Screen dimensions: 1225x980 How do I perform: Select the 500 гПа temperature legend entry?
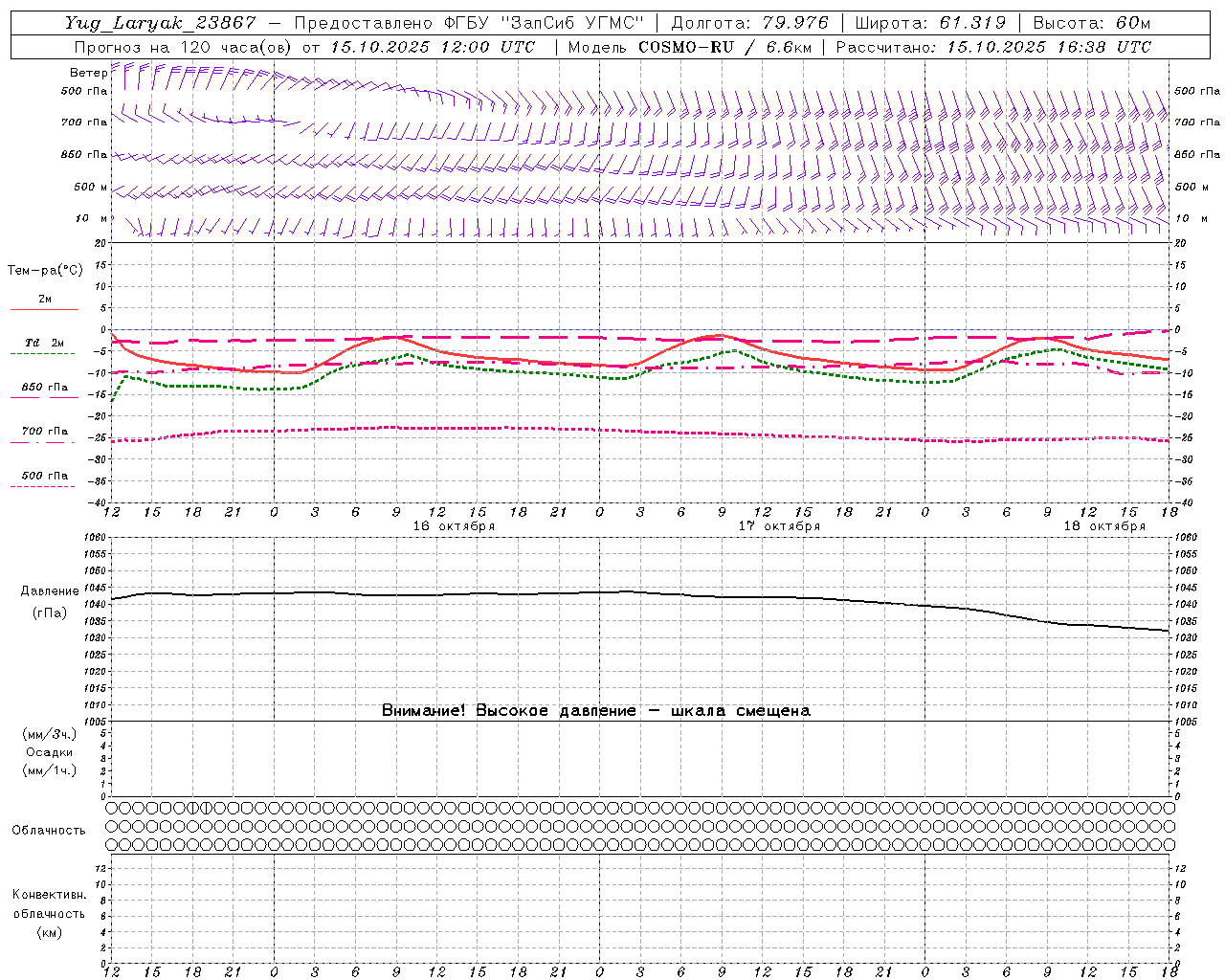pos(44,477)
